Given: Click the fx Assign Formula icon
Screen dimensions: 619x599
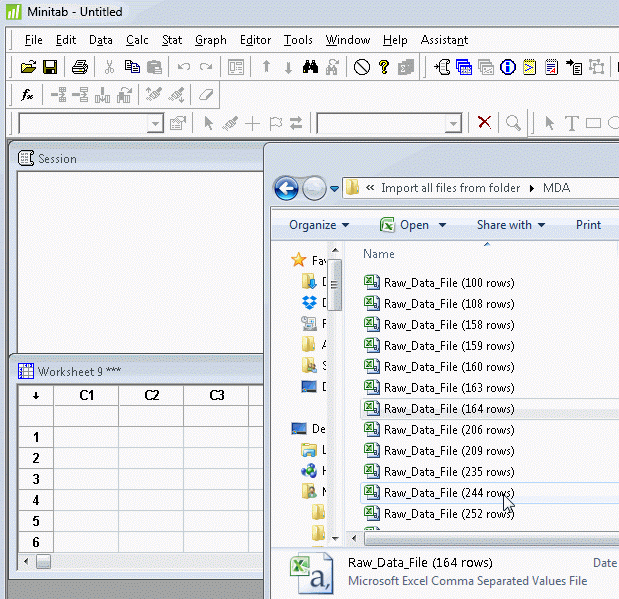Looking at the screenshot, I should (27, 95).
